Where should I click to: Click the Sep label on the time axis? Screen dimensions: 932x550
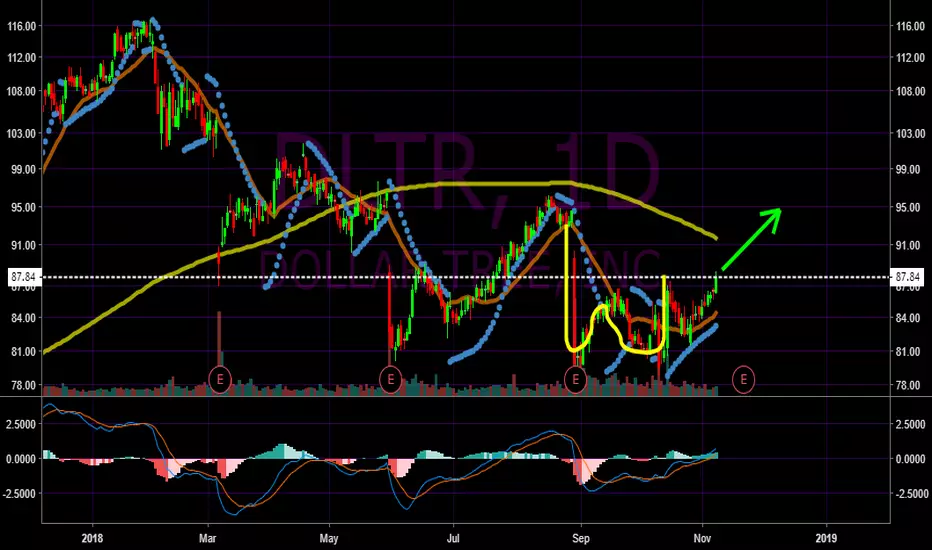(x=581, y=538)
